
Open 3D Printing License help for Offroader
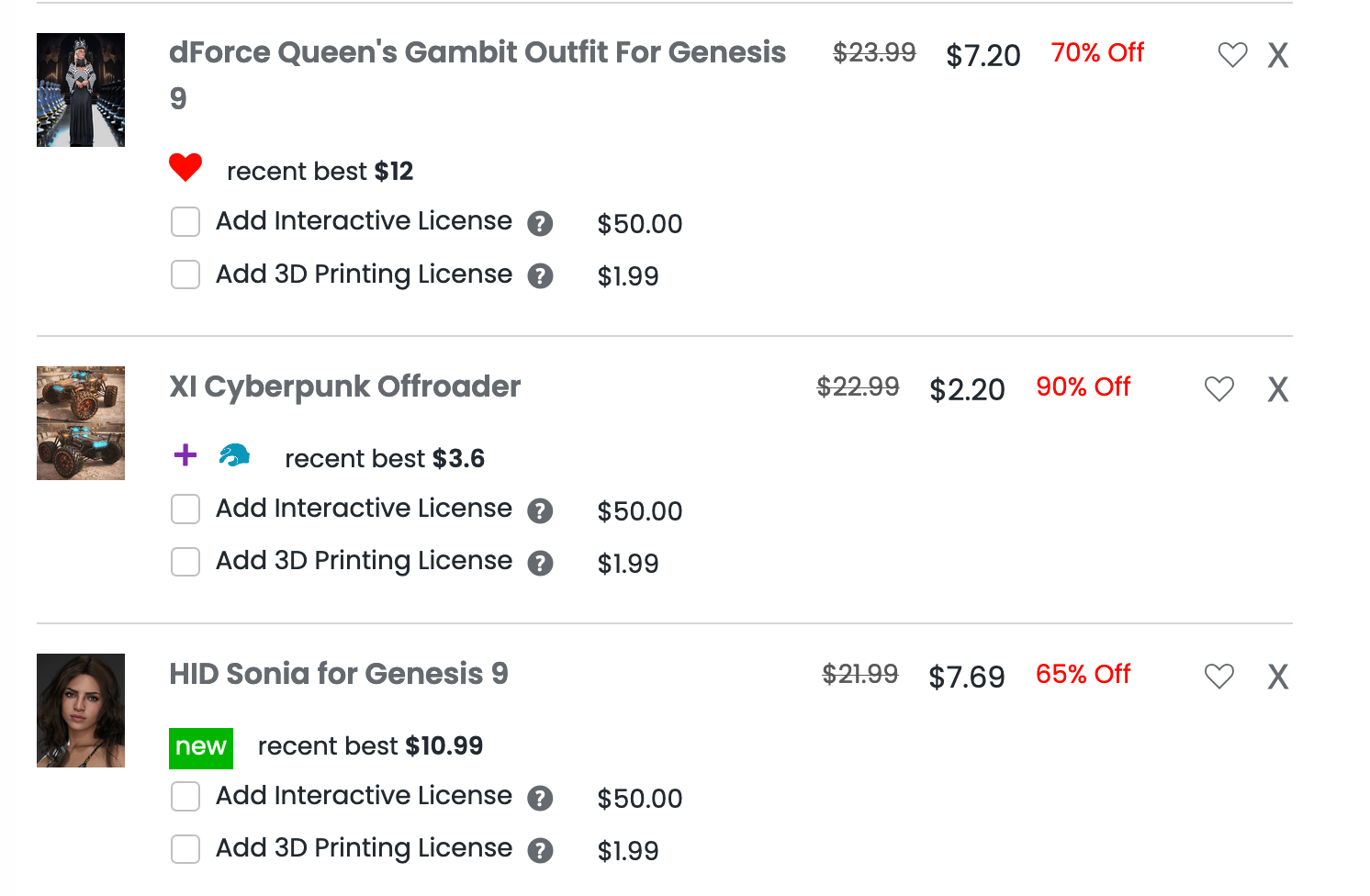coord(540,563)
